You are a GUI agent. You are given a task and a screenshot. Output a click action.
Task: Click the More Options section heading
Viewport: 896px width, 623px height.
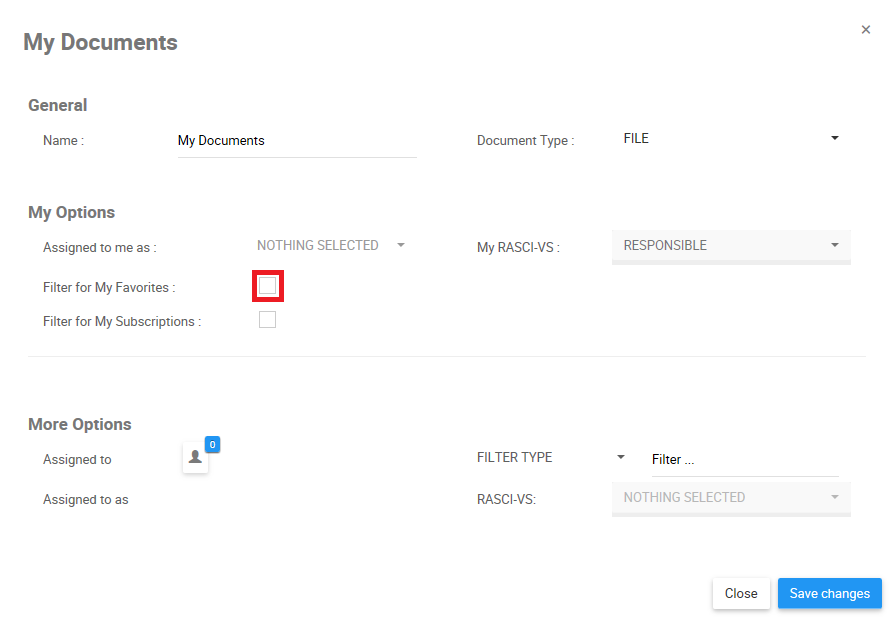click(80, 424)
